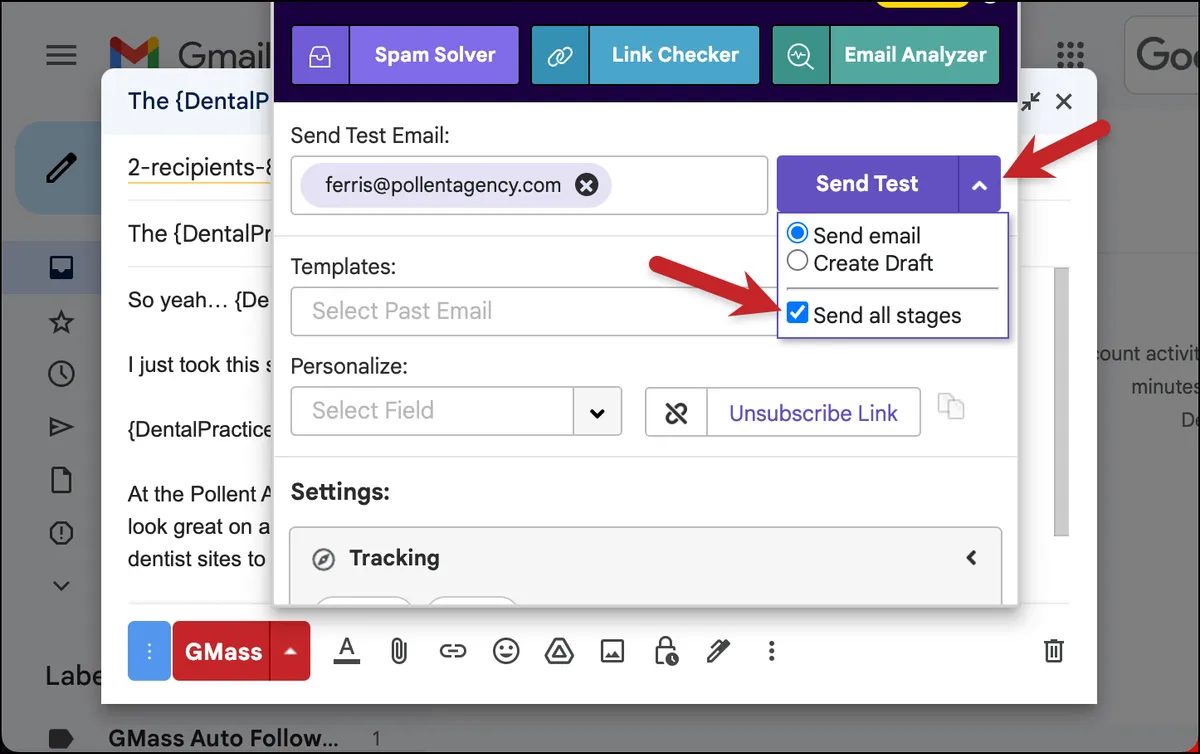Expand the Tracking settings section
This screenshot has width=1200, height=754.
click(x=971, y=558)
